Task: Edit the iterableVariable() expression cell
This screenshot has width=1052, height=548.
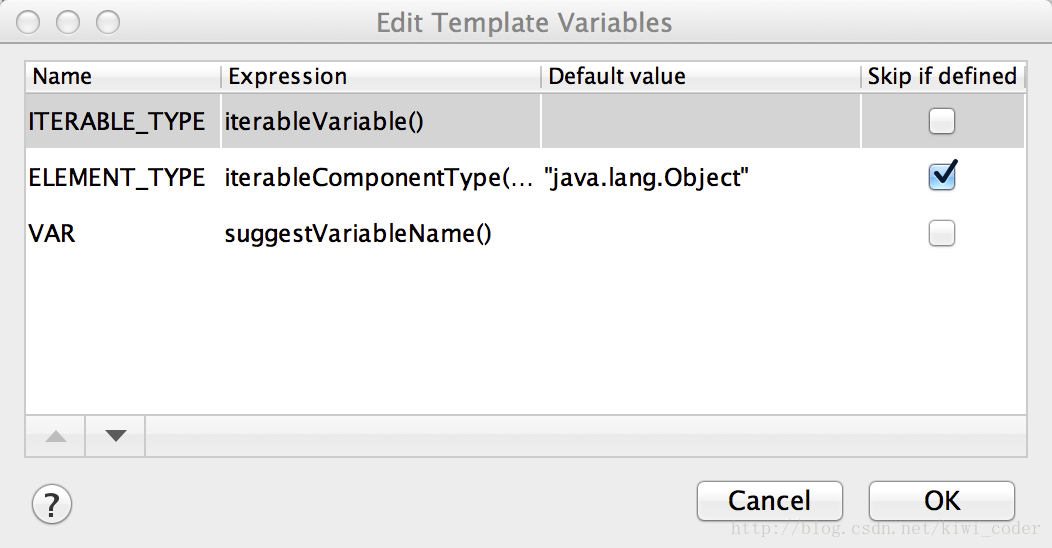Action: (381, 121)
